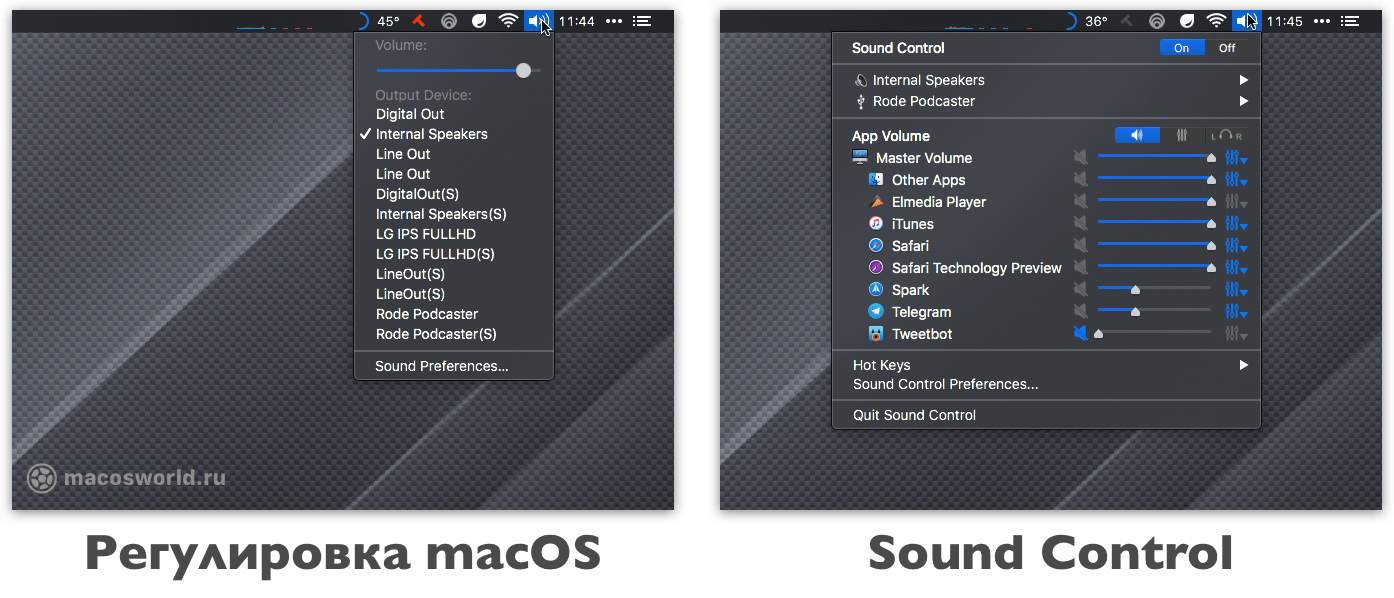
Task: Open Tweetbot equalizer dropdown
Action: coord(1237,334)
